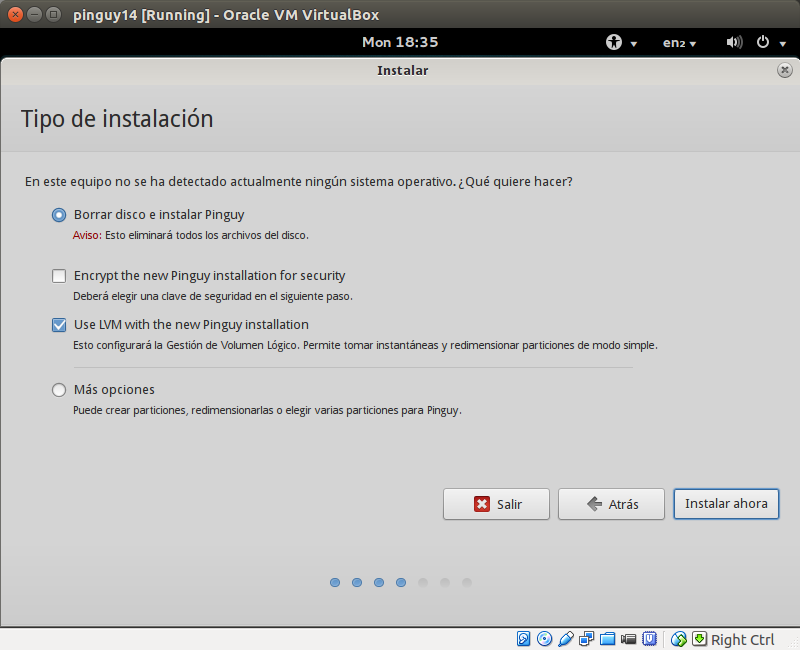Click the 'Tipo de instalación' heading
Viewport: 800px width, 650px height.
point(117,119)
